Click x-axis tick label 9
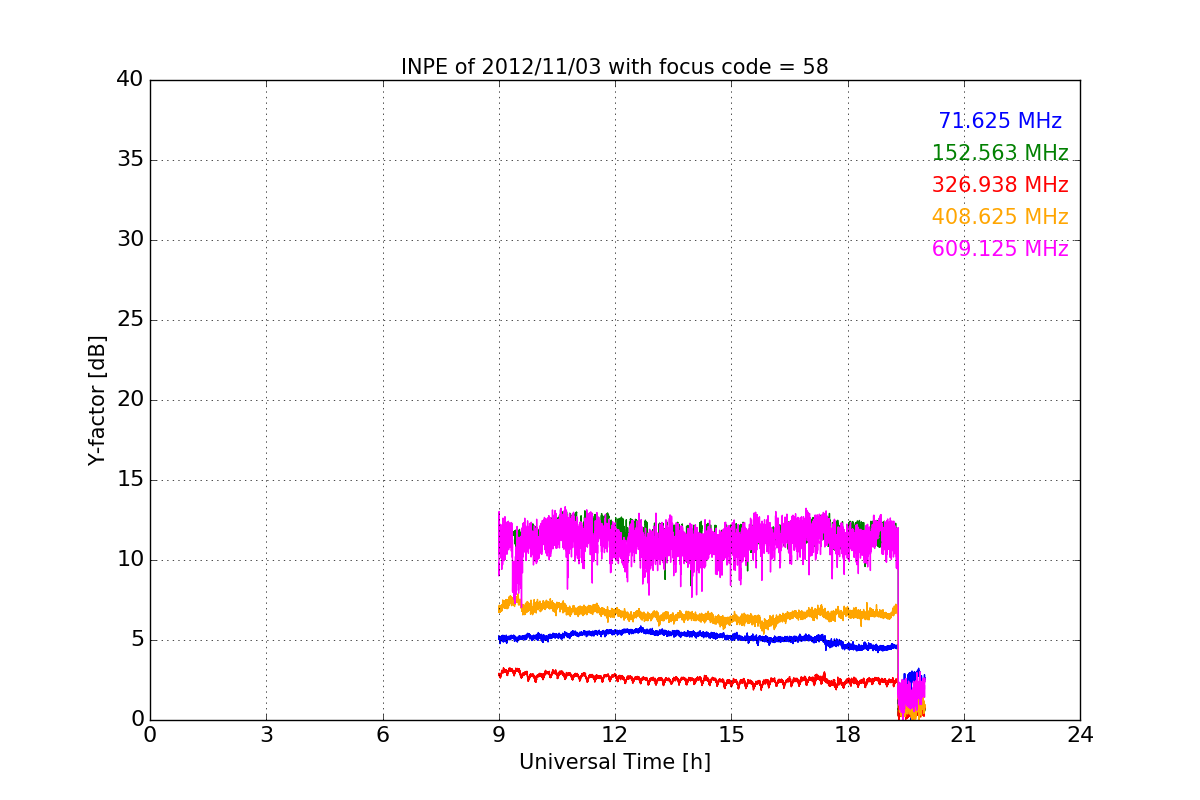Screen dimensions: 1200x800 tap(499, 735)
